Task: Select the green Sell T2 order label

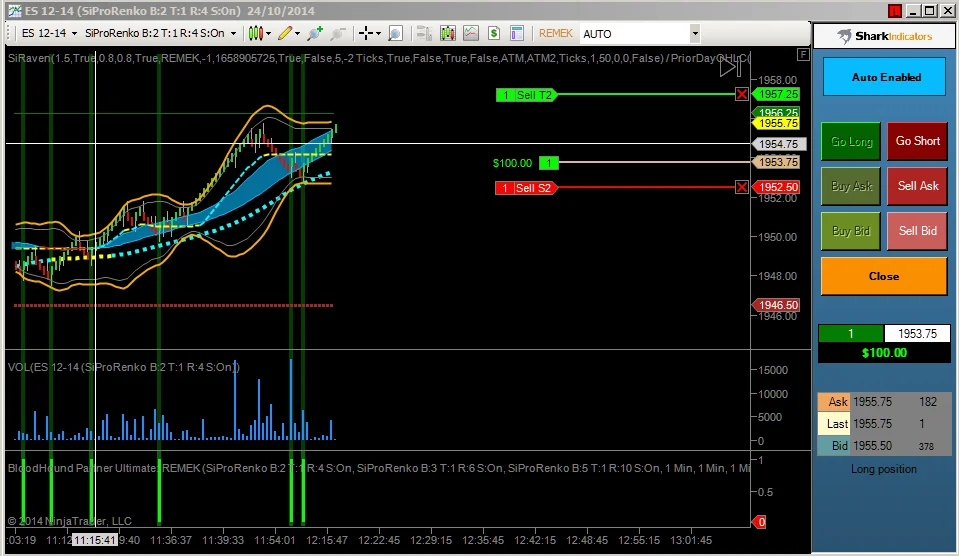Action: [527, 95]
